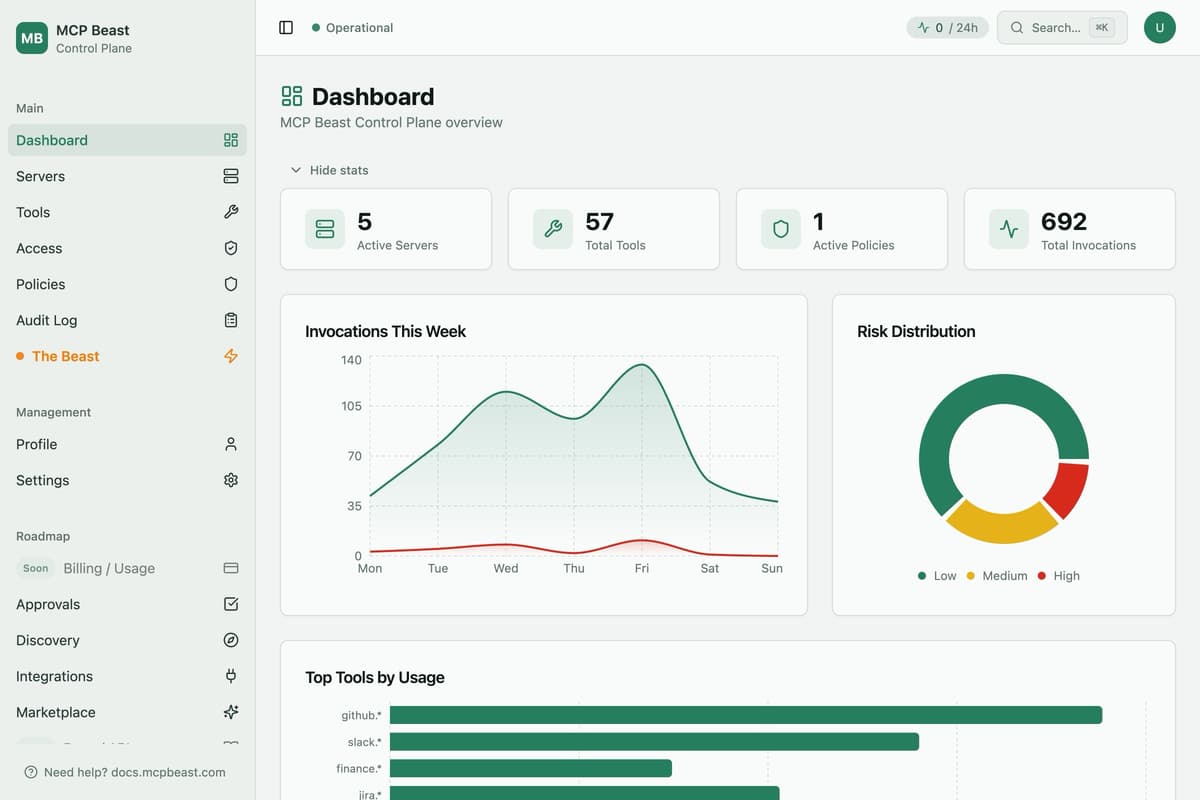Open Integrations page
This screenshot has width=1200, height=800.
pos(127,676)
